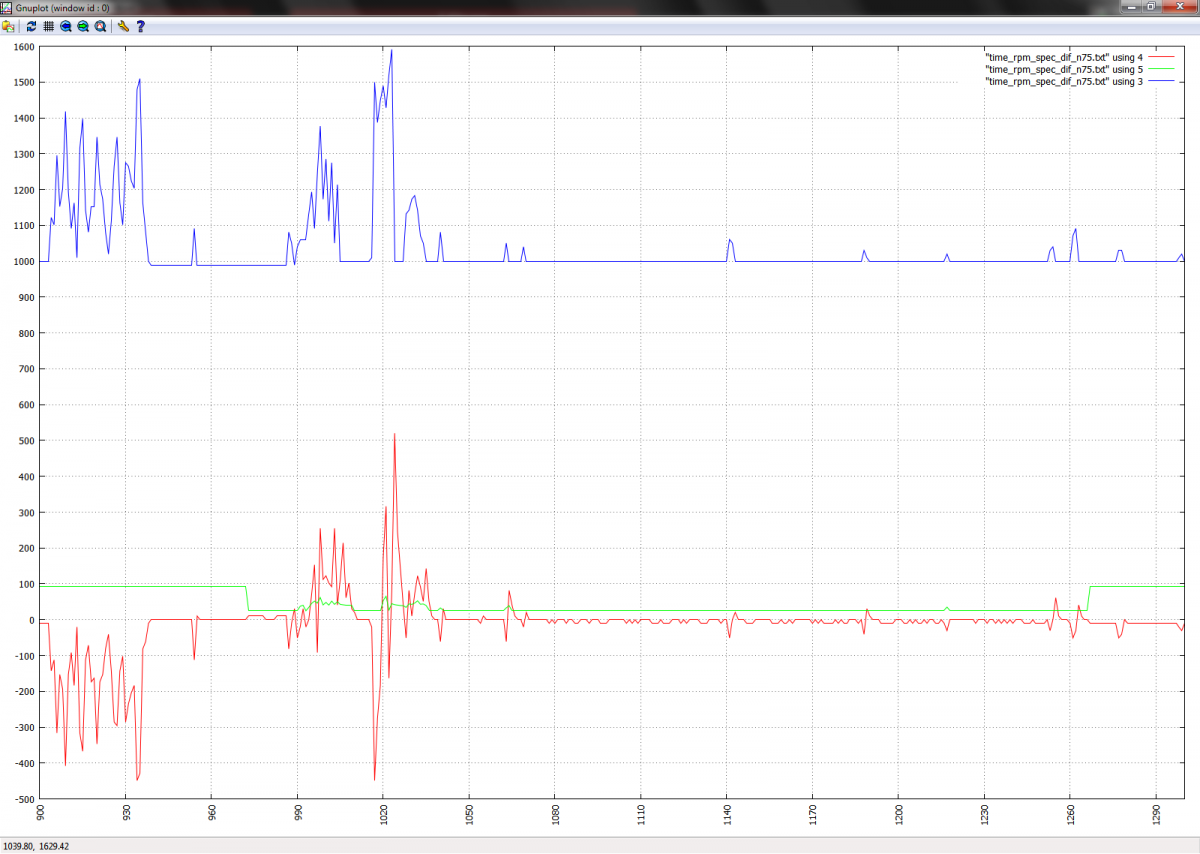Viewport: 1200px width, 854px height.
Task: Apply the previous zoom settings
Action: (x=66, y=27)
